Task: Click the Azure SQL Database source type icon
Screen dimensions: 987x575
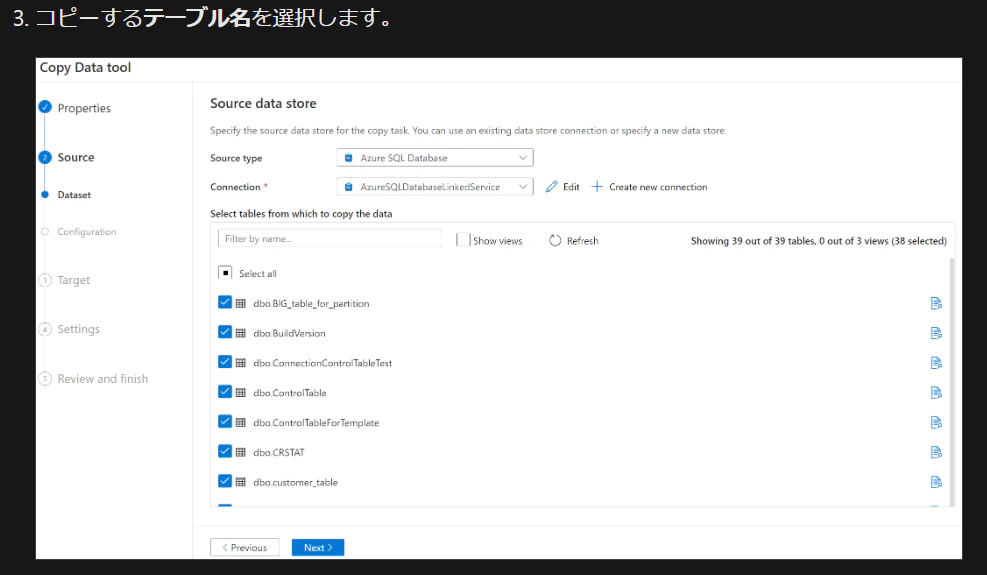Action: point(349,158)
